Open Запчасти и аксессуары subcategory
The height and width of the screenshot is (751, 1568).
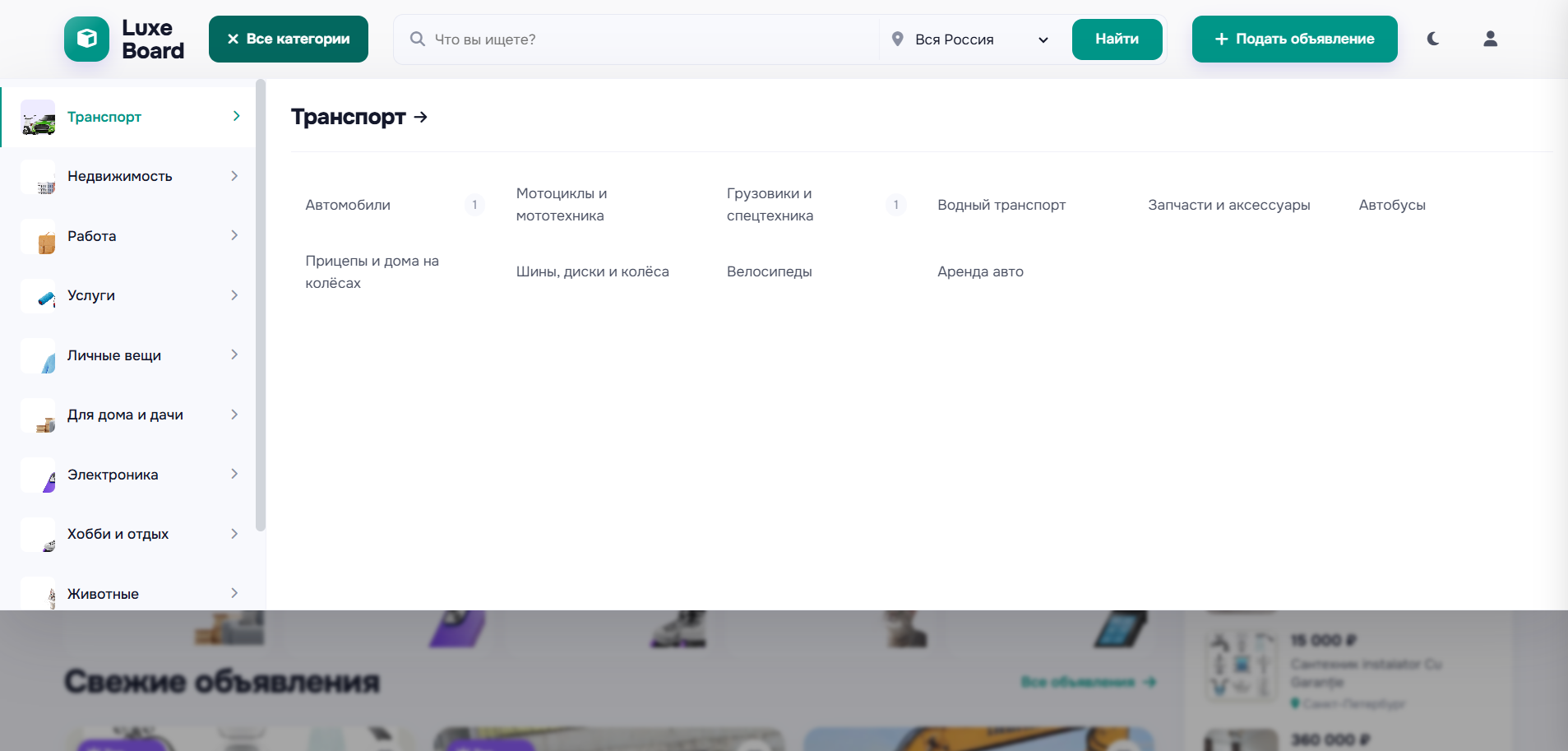pos(1229,205)
